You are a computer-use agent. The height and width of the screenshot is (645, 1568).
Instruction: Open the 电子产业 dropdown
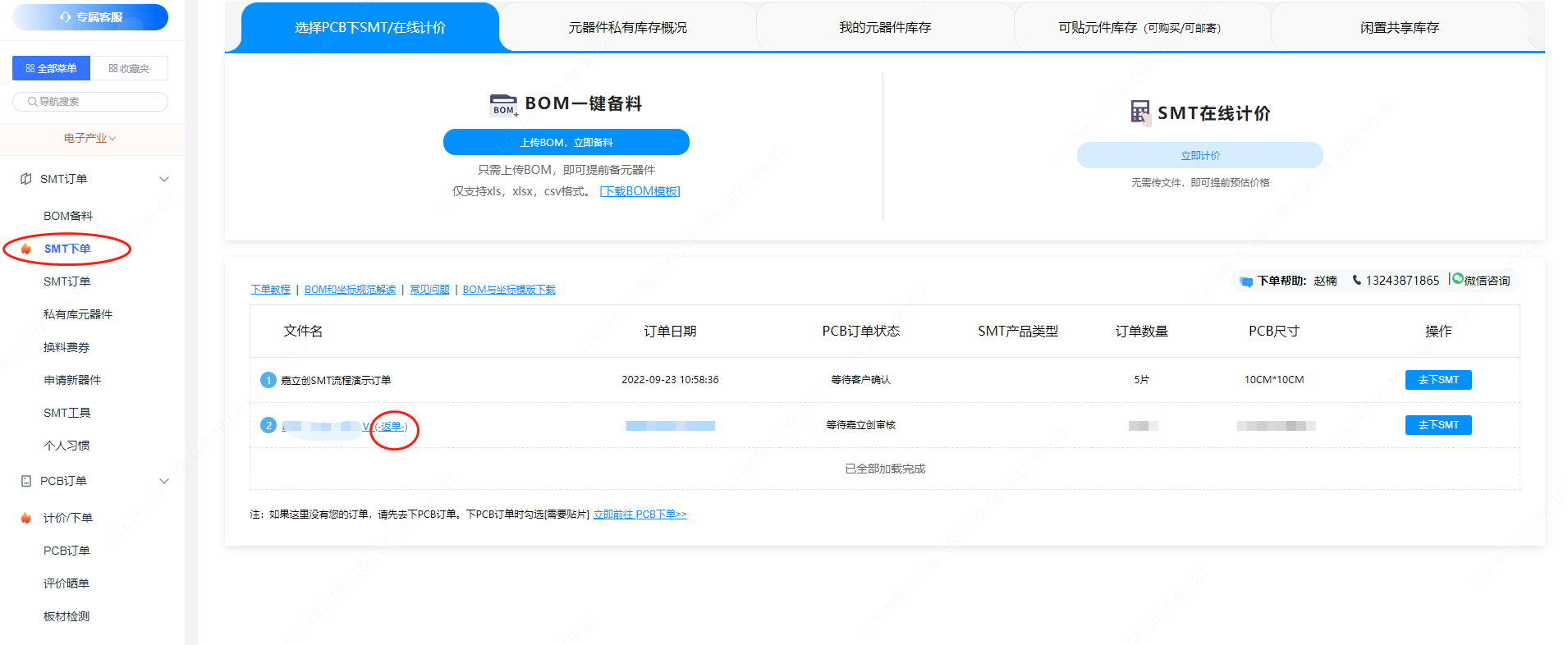coord(90,138)
